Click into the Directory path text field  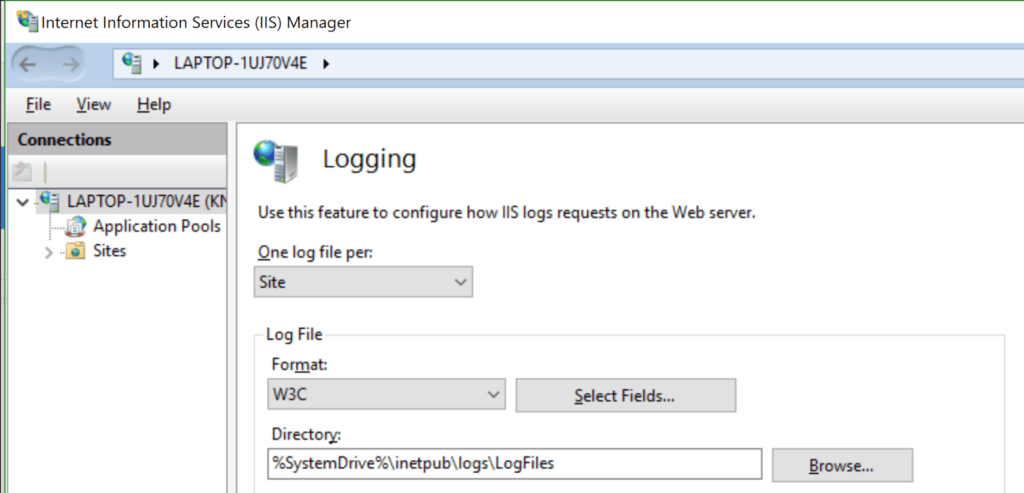point(515,464)
